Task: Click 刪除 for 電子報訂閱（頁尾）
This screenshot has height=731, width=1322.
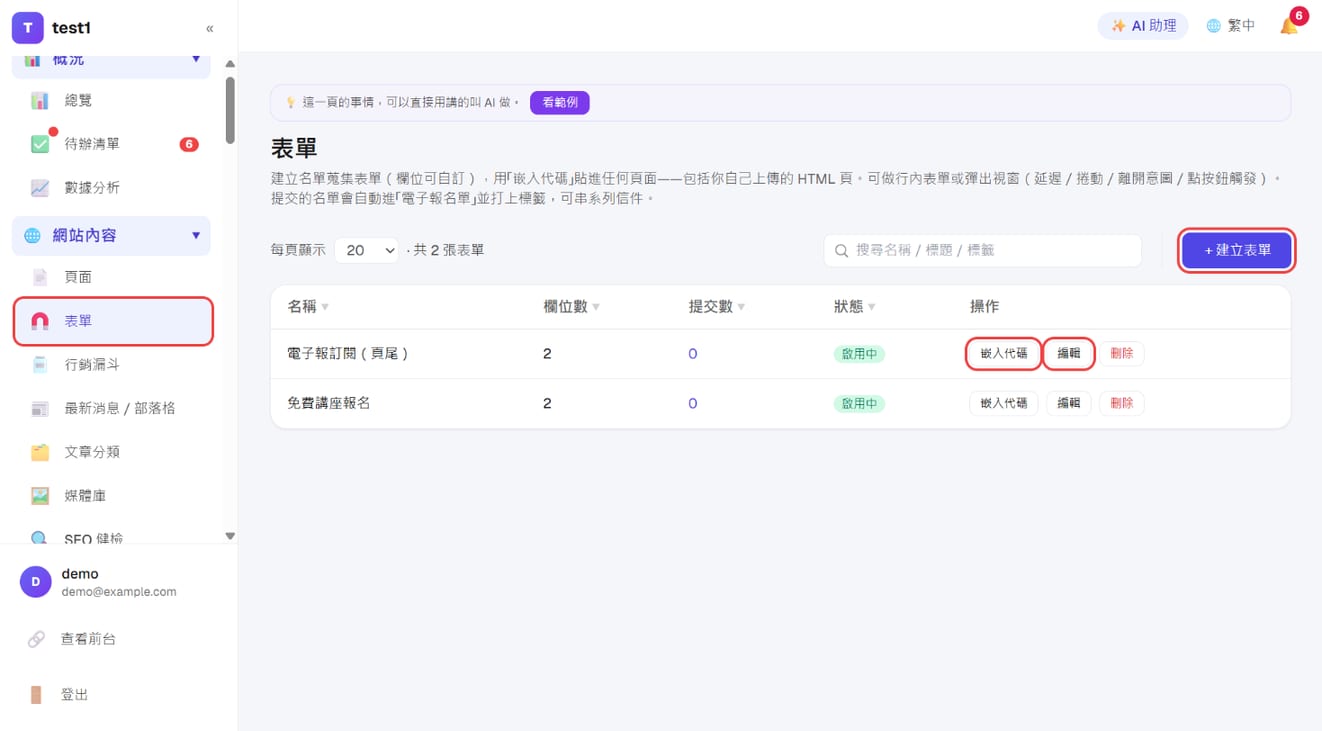Action: [x=1122, y=353]
